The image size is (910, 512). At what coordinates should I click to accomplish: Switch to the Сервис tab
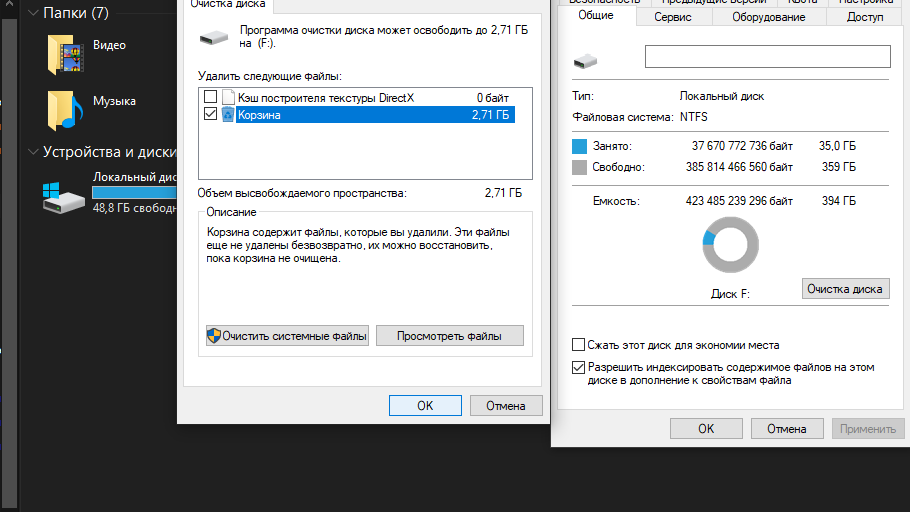tap(673, 17)
